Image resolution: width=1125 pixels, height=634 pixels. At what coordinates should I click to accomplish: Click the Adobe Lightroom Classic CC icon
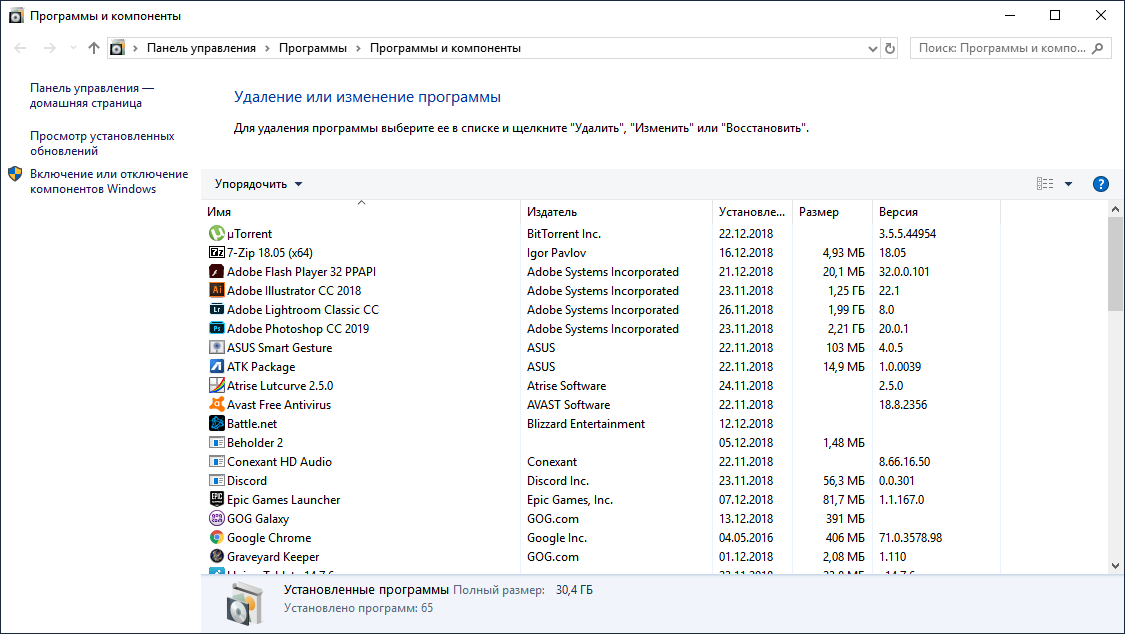tap(216, 309)
